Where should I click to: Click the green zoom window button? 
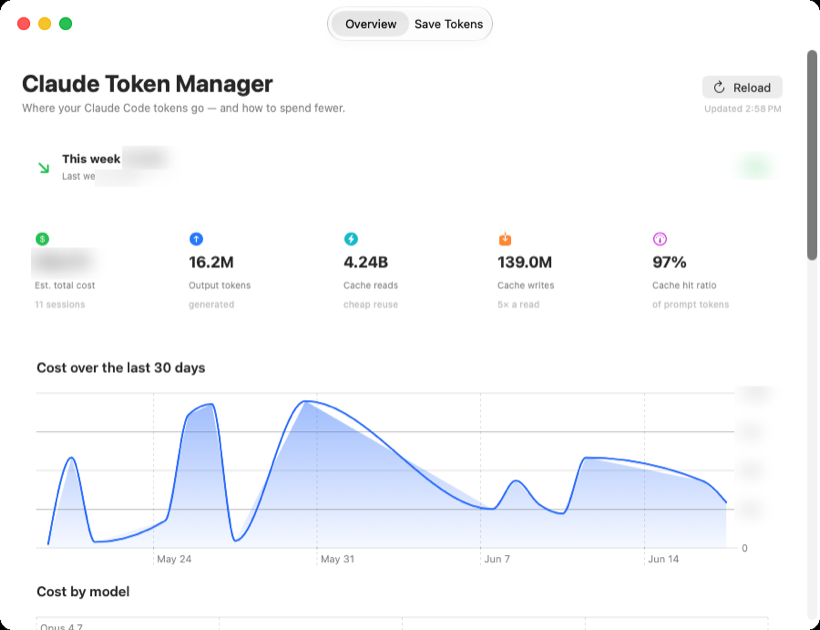65,24
